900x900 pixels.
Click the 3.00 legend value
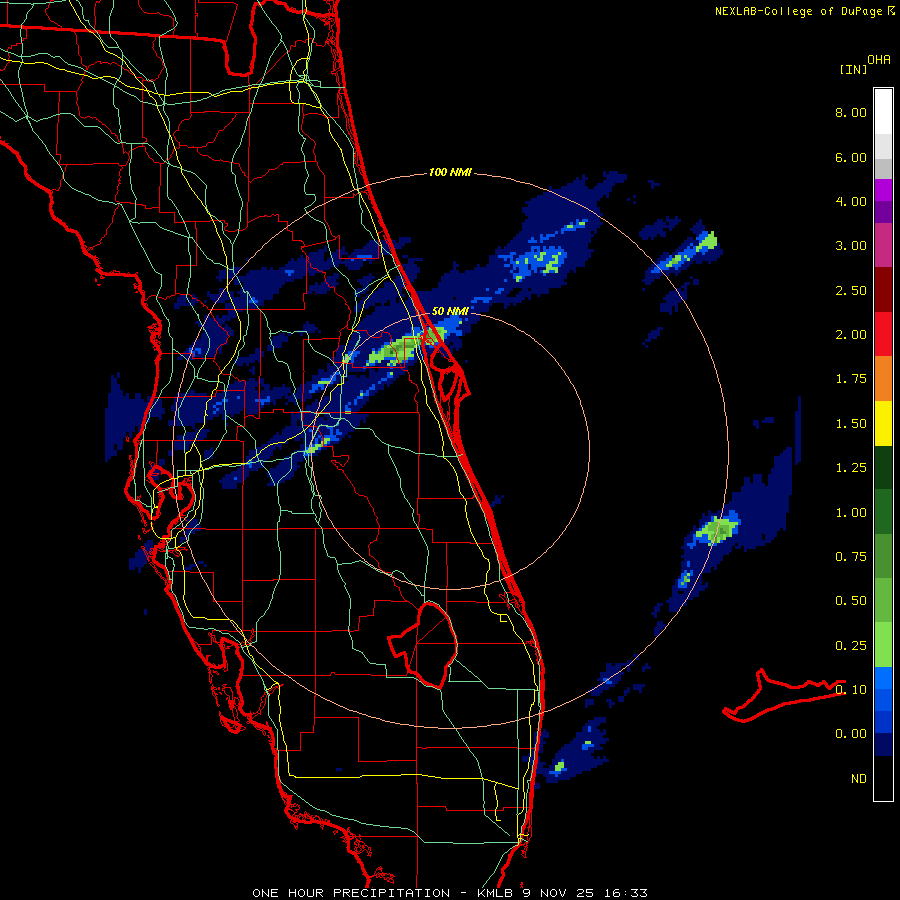click(x=851, y=246)
